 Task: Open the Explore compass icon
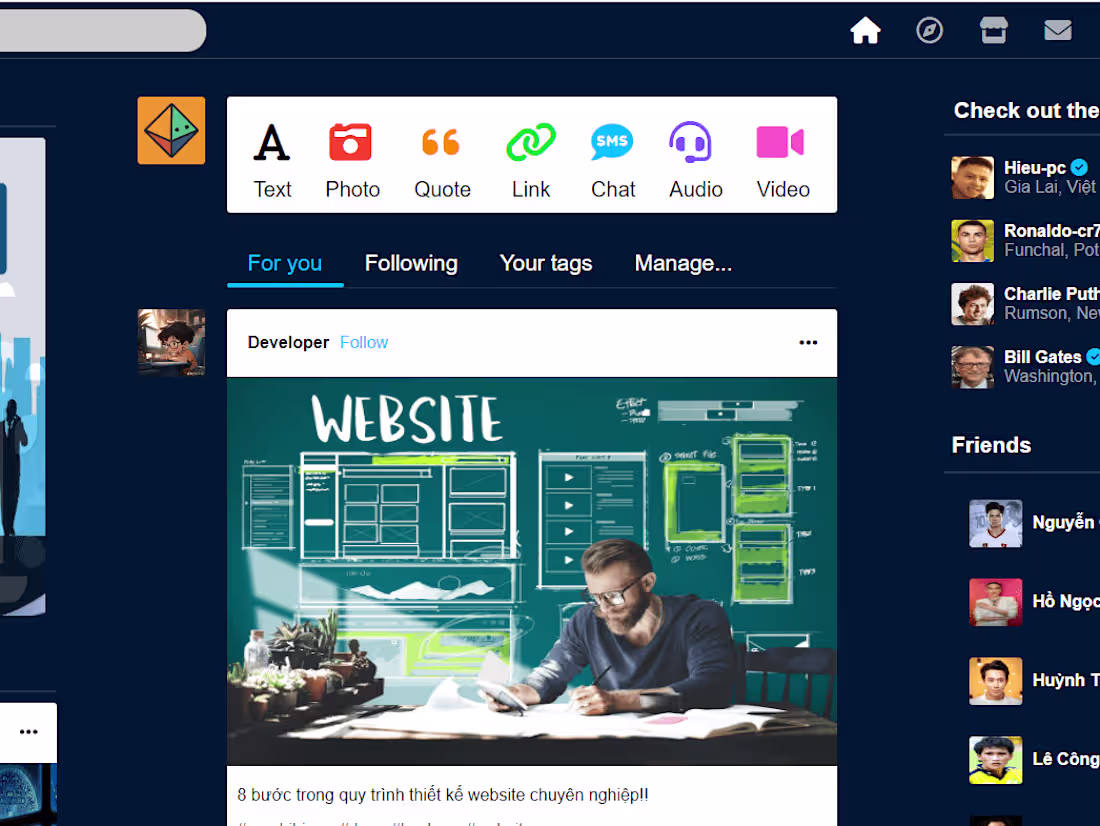(930, 30)
